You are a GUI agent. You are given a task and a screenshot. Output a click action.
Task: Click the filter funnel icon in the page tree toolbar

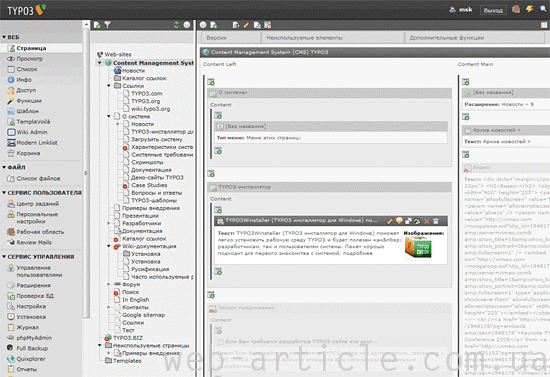coord(107,25)
